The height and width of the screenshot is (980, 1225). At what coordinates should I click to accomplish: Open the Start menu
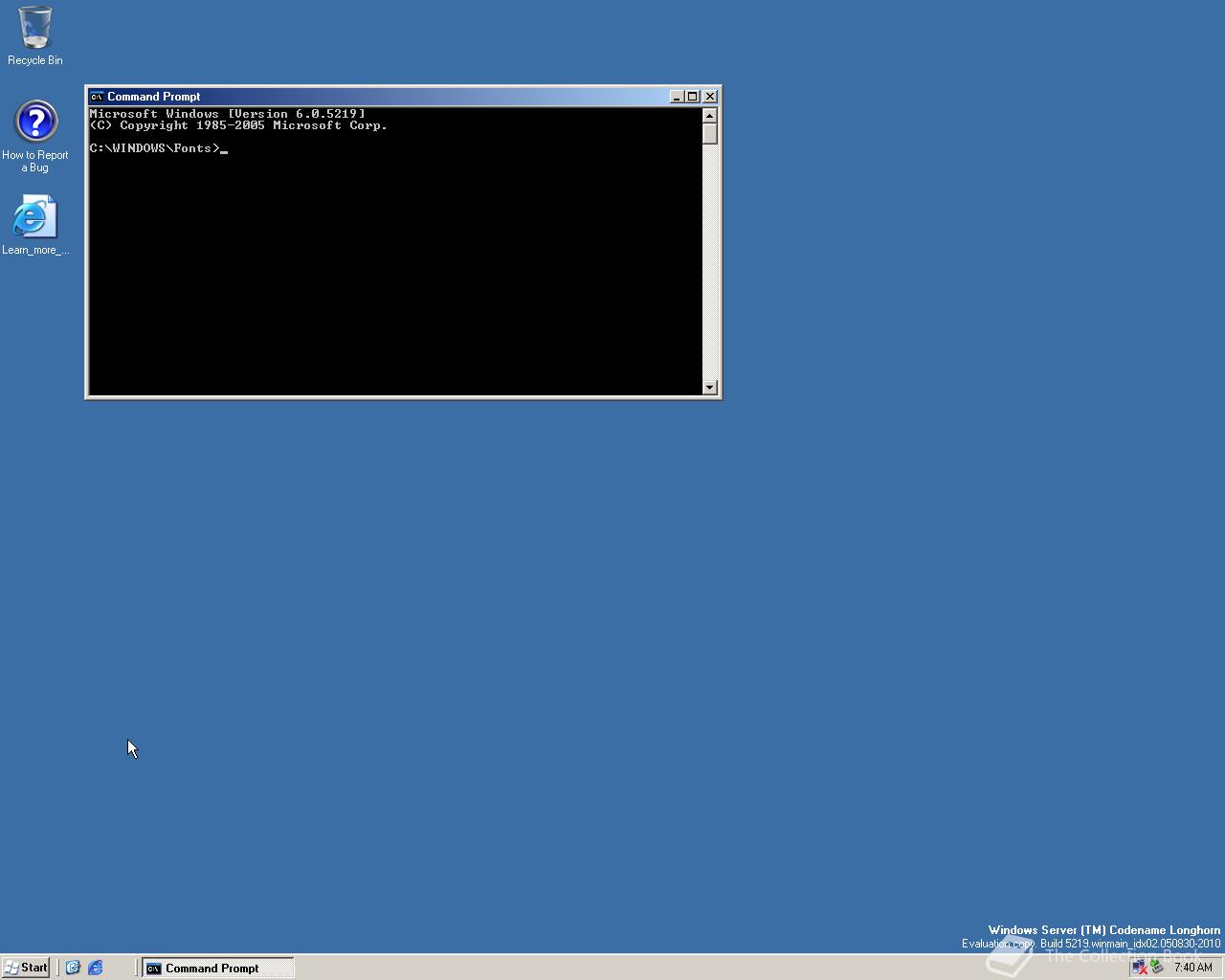26,968
